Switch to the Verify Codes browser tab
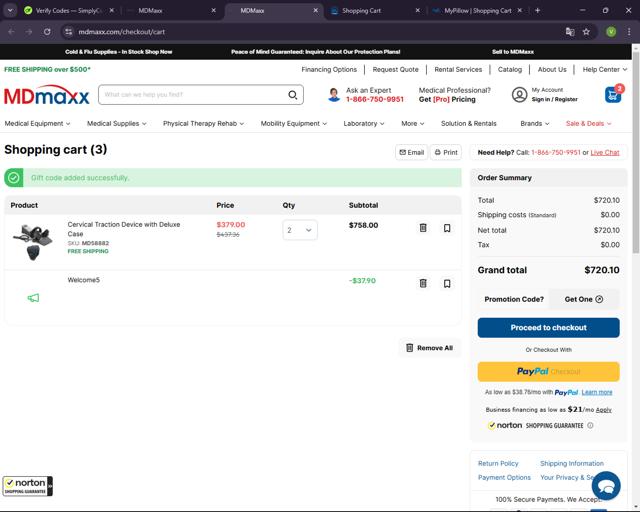Screen dimensions: 640x512 point(67,11)
